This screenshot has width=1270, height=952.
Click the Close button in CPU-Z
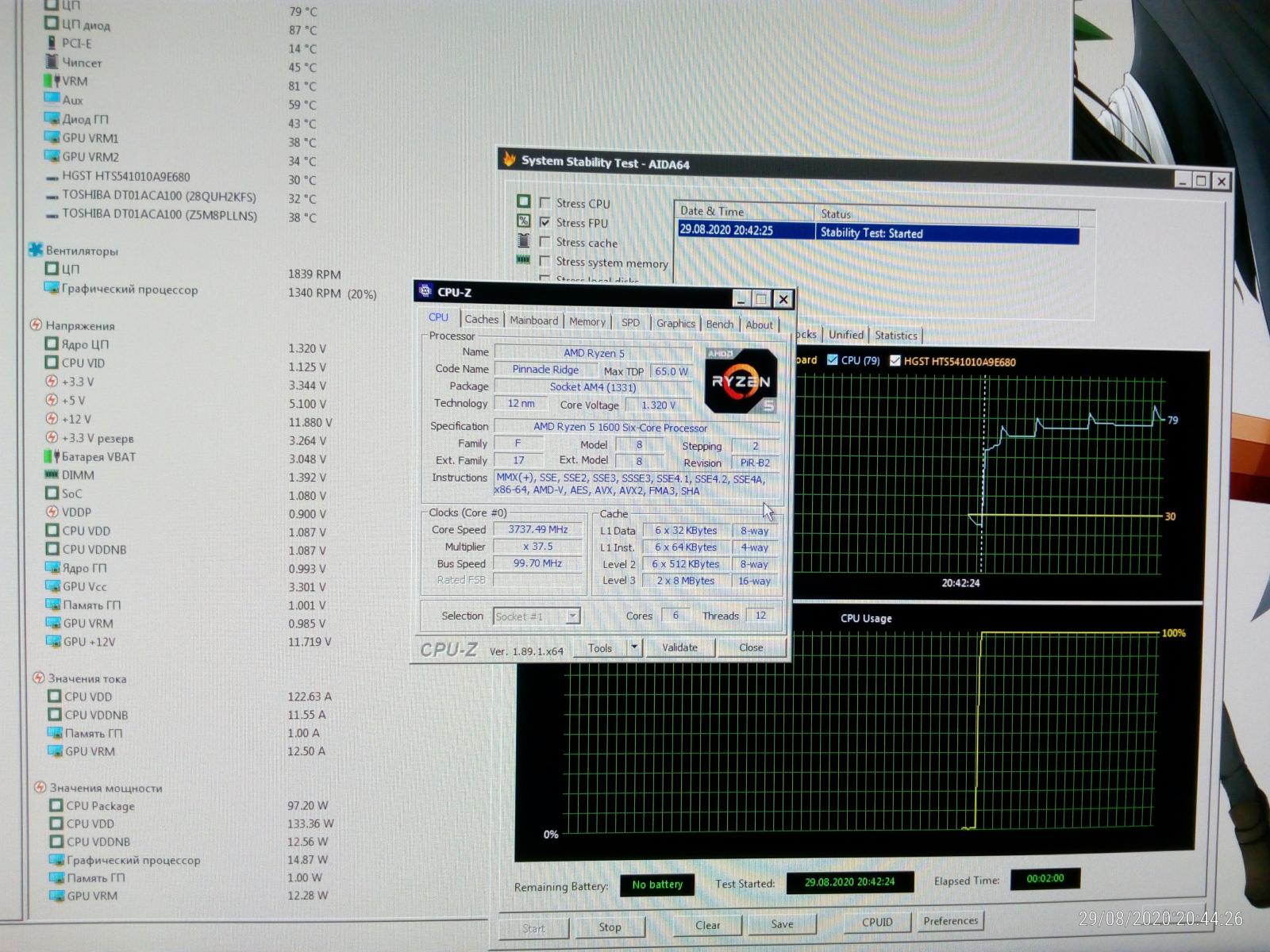tap(751, 647)
